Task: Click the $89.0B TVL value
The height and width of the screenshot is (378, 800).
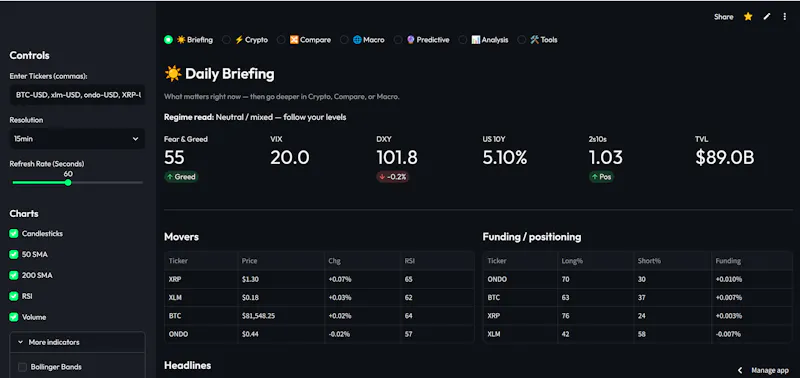Action: [x=724, y=158]
